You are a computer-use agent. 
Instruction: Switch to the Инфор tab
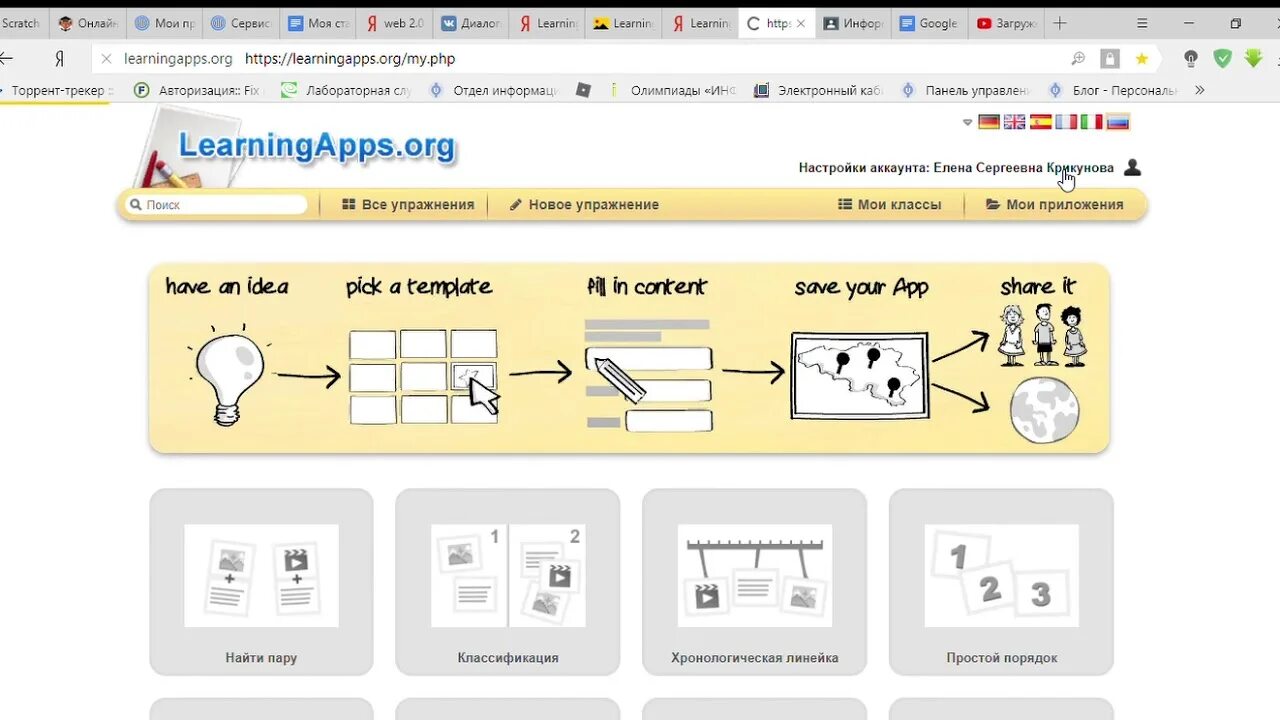click(x=855, y=23)
